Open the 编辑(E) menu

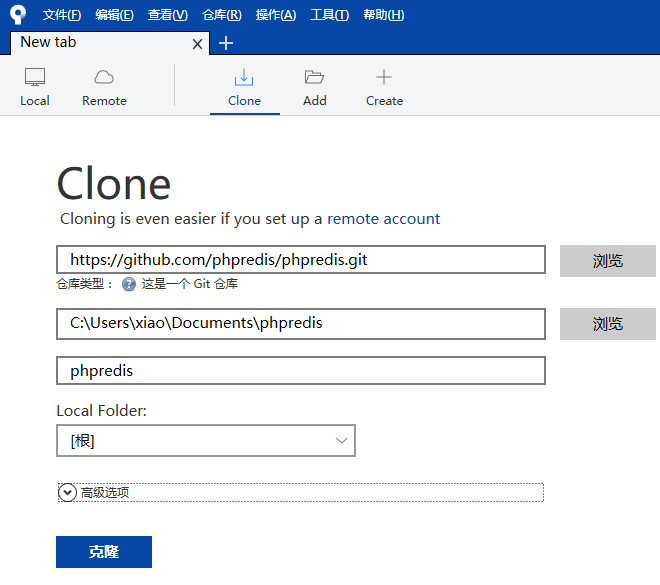[x=114, y=15]
